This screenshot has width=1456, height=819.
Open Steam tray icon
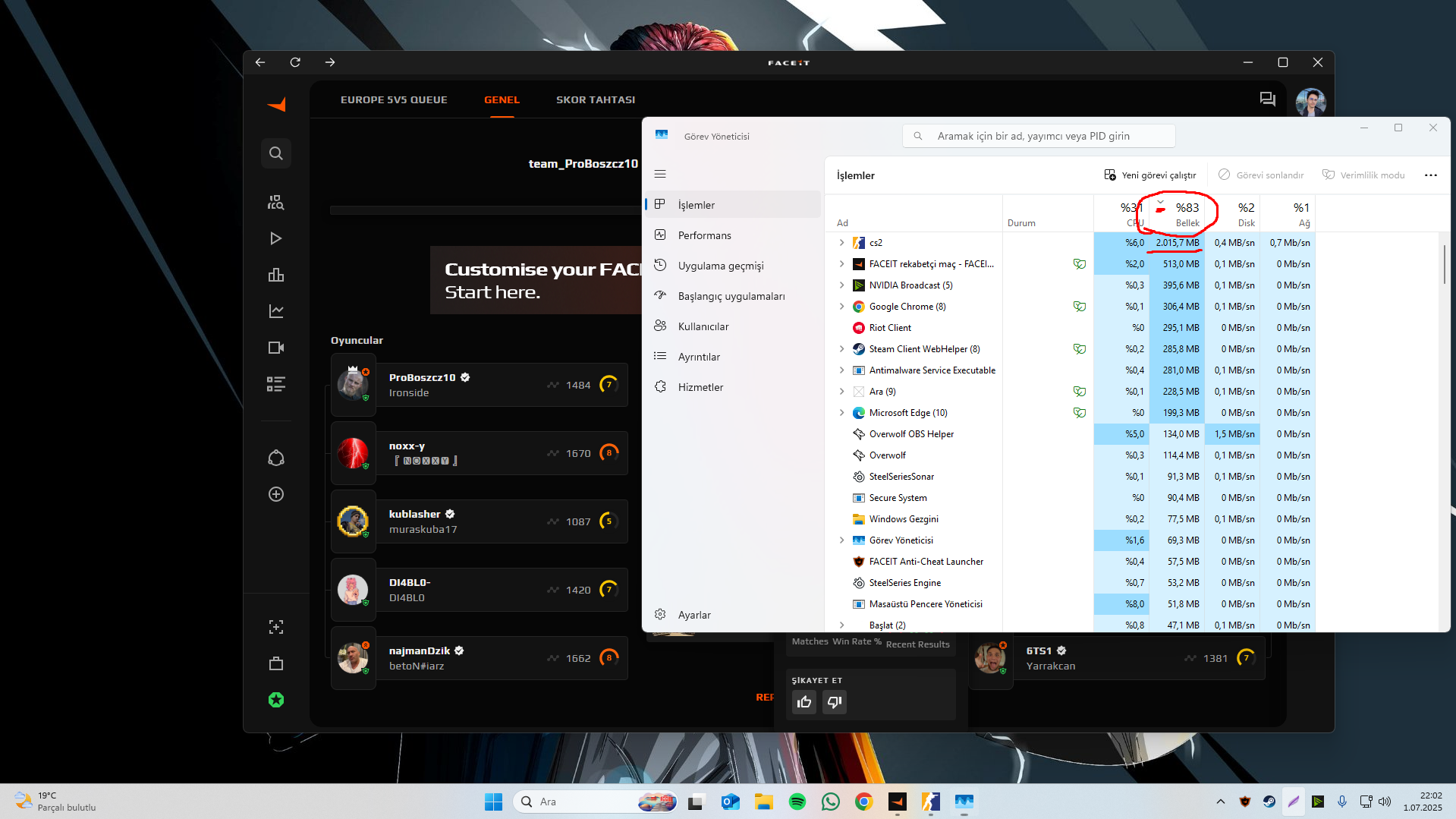1269,802
